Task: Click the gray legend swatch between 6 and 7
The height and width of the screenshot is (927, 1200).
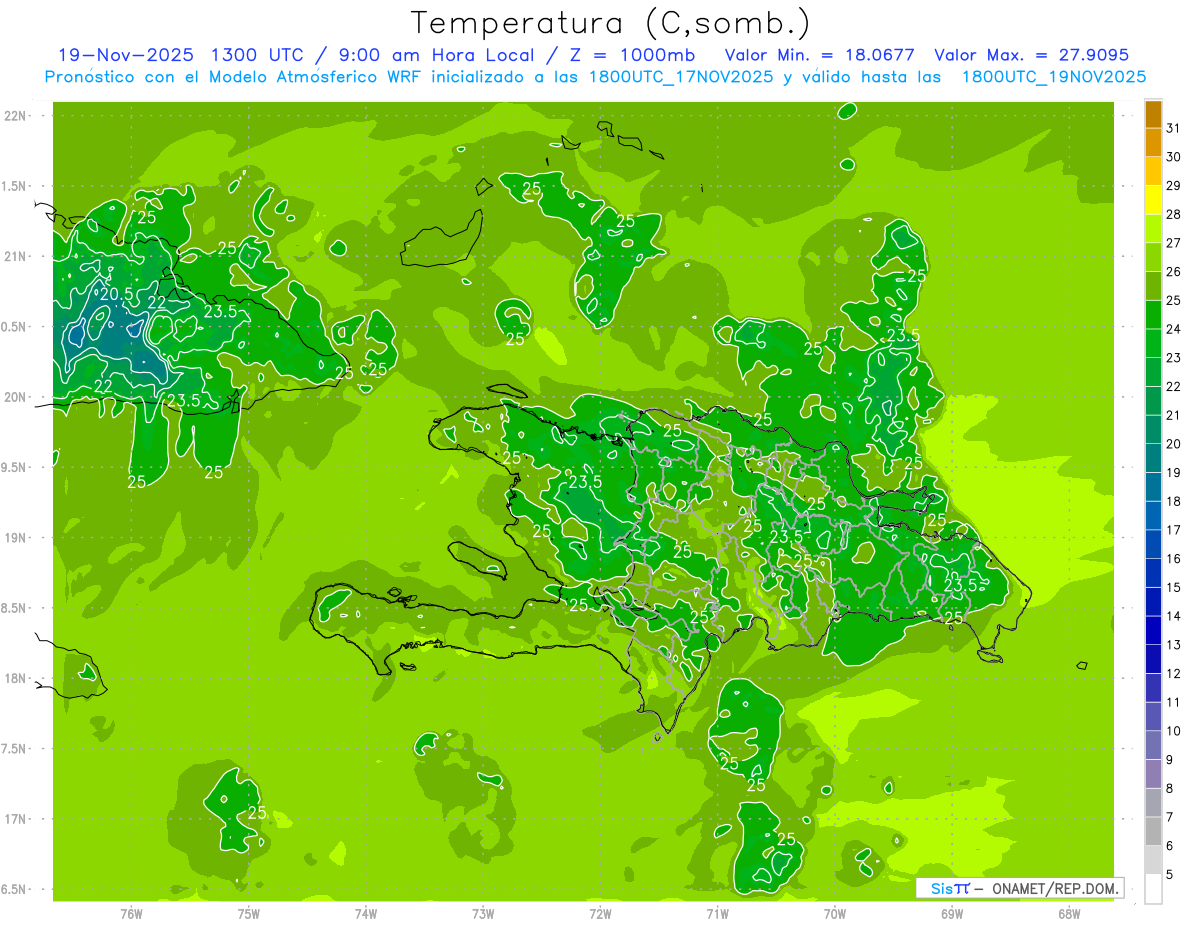Action: tap(1153, 831)
